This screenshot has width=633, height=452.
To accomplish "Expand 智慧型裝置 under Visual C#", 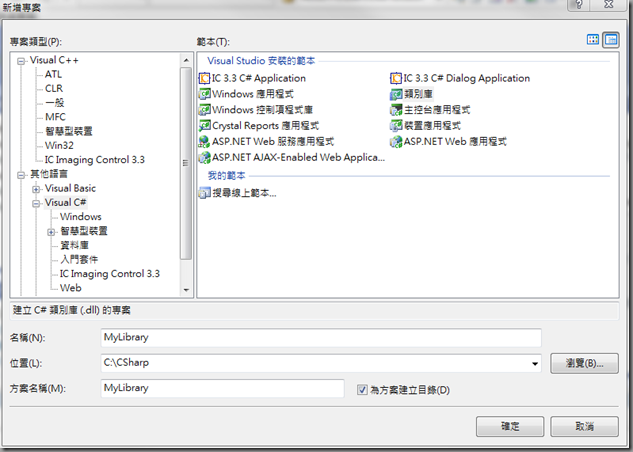I will click(51, 232).
